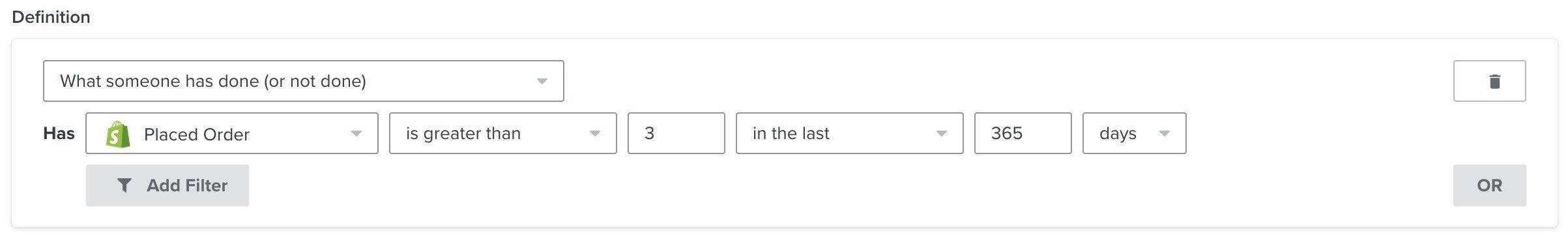Change the days unit dropdown
This screenshot has height=239, width=1568.
(1135, 133)
